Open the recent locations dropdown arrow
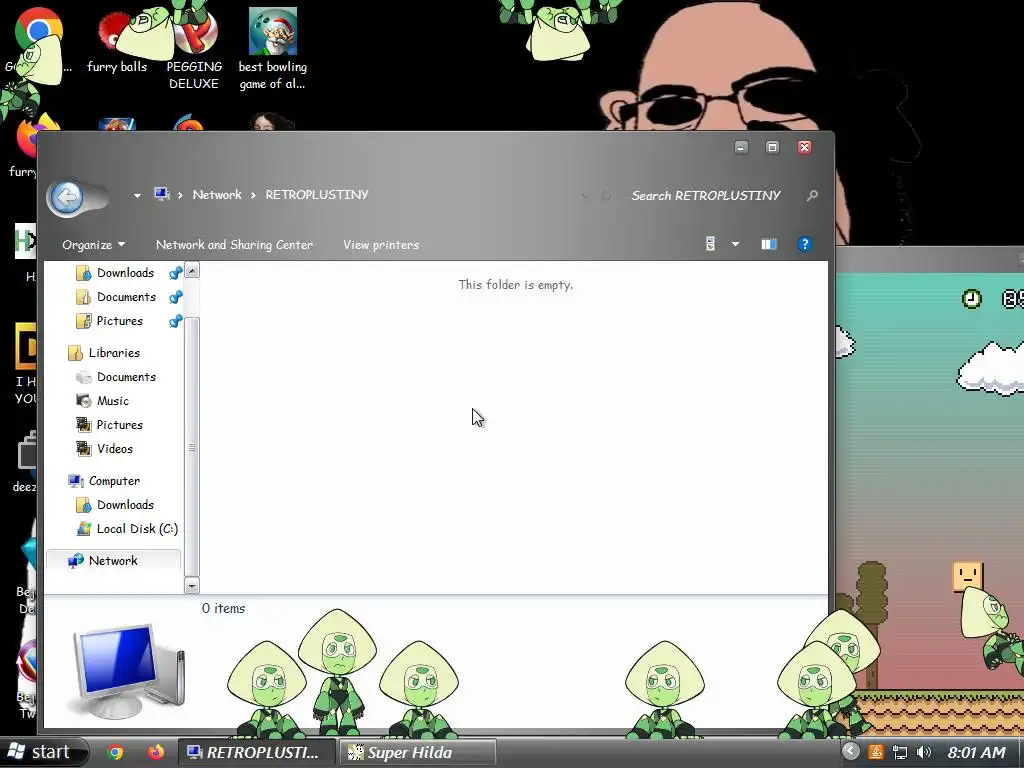 tap(137, 195)
